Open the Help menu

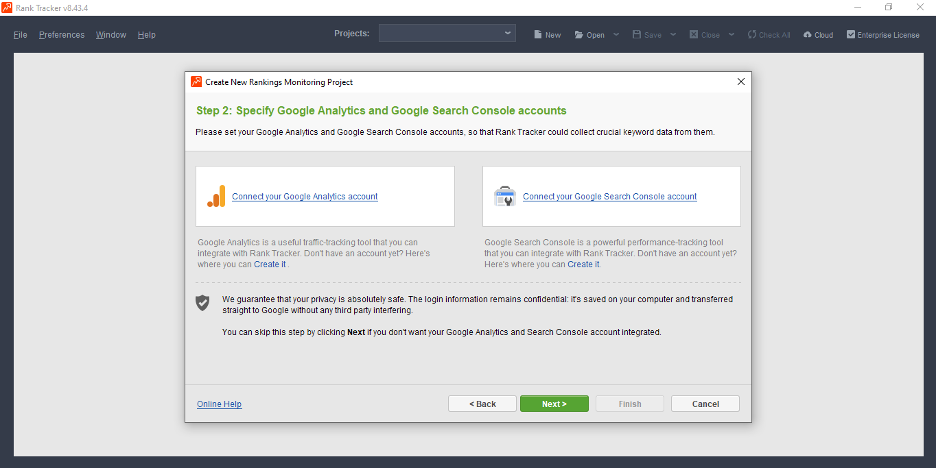click(x=147, y=35)
